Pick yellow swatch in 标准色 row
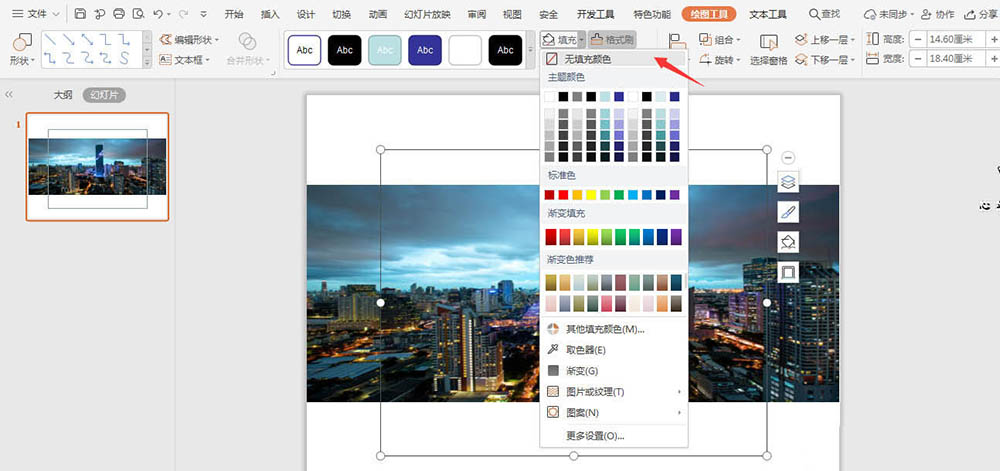The height and width of the screenshot is (471, 1000). [591, 194]
